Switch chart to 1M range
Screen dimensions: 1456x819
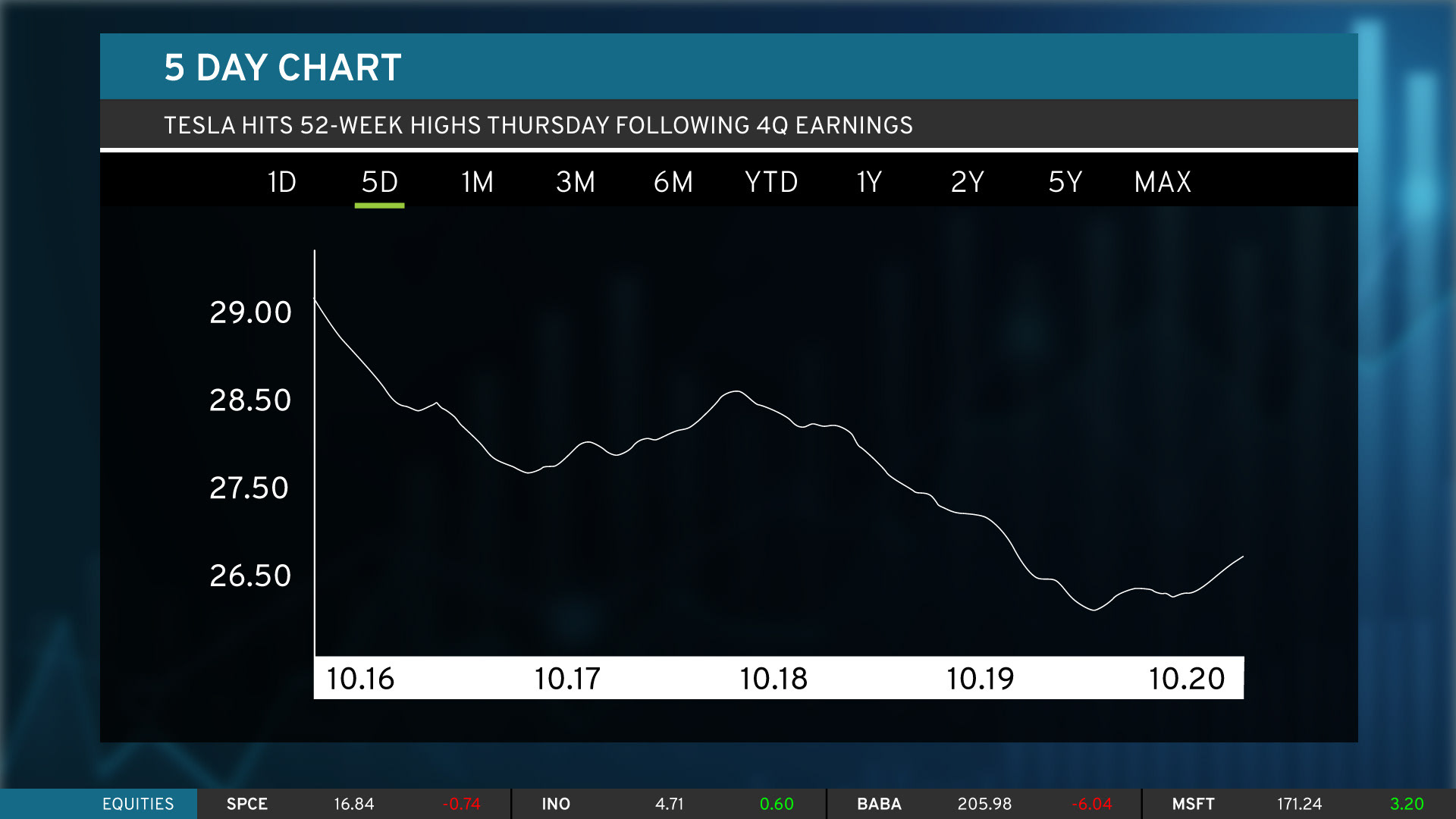(477, 182)
